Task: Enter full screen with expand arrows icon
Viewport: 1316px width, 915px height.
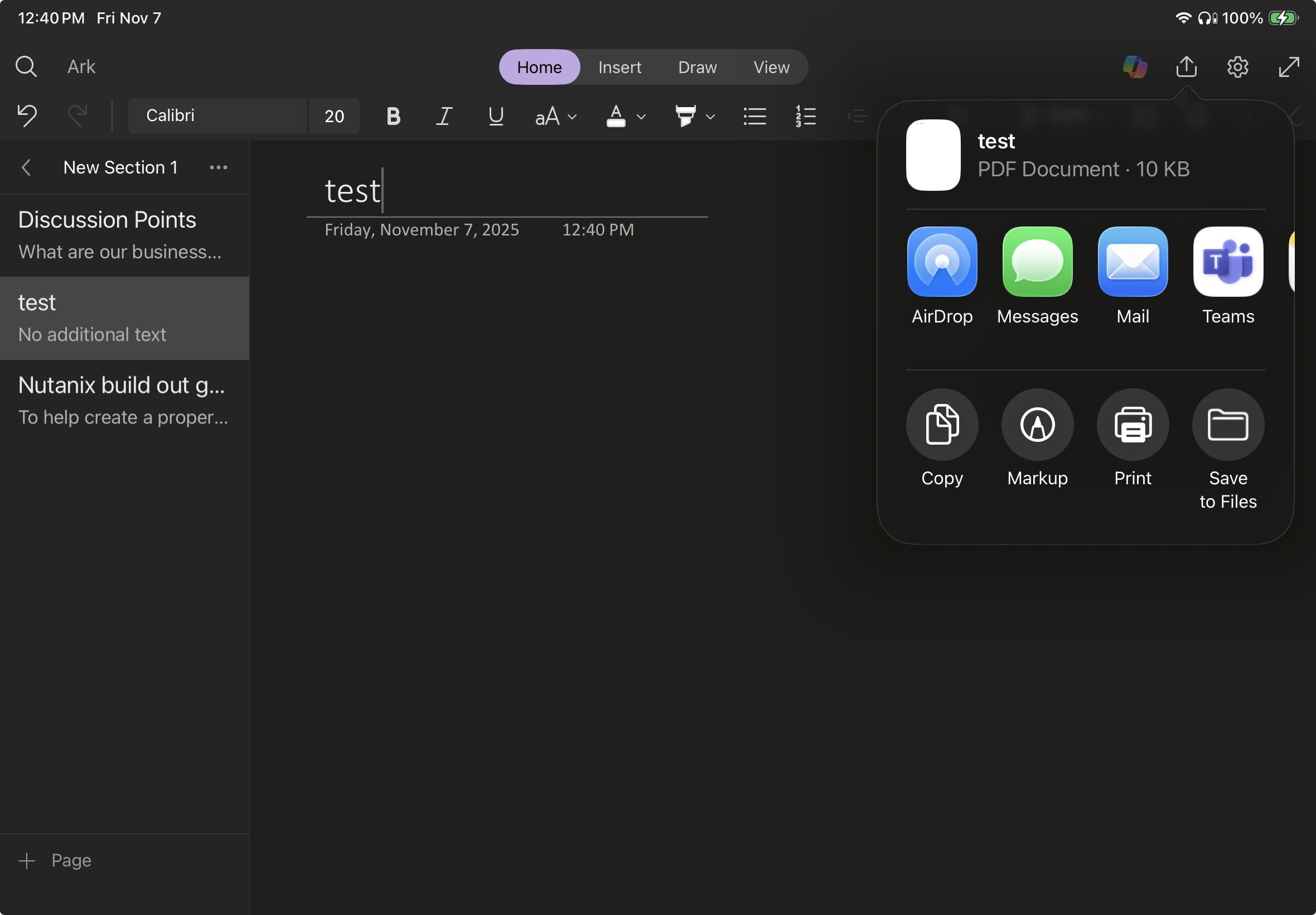Action: tap(1289, 67)
